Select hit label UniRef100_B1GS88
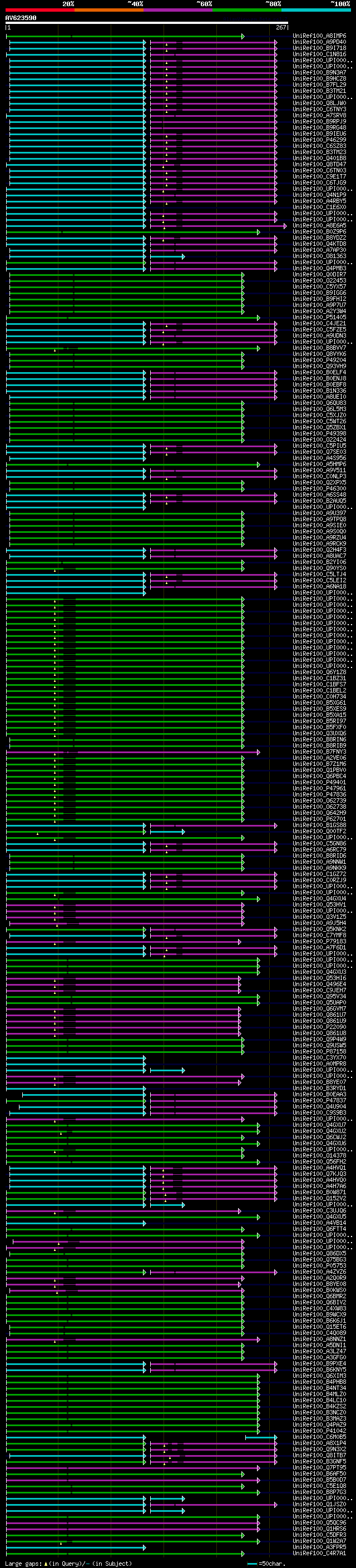The height and width of the screenshot is (1568, 356). click(x=319, y=825)
